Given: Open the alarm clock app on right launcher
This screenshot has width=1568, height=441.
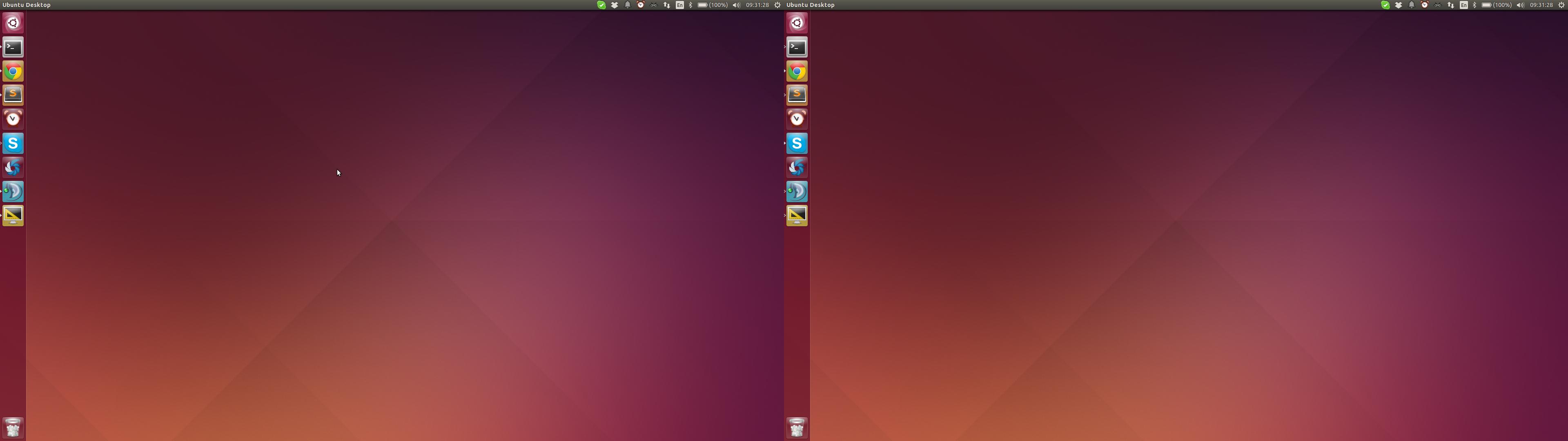Looking at the screenshot, I should point(797,119).
